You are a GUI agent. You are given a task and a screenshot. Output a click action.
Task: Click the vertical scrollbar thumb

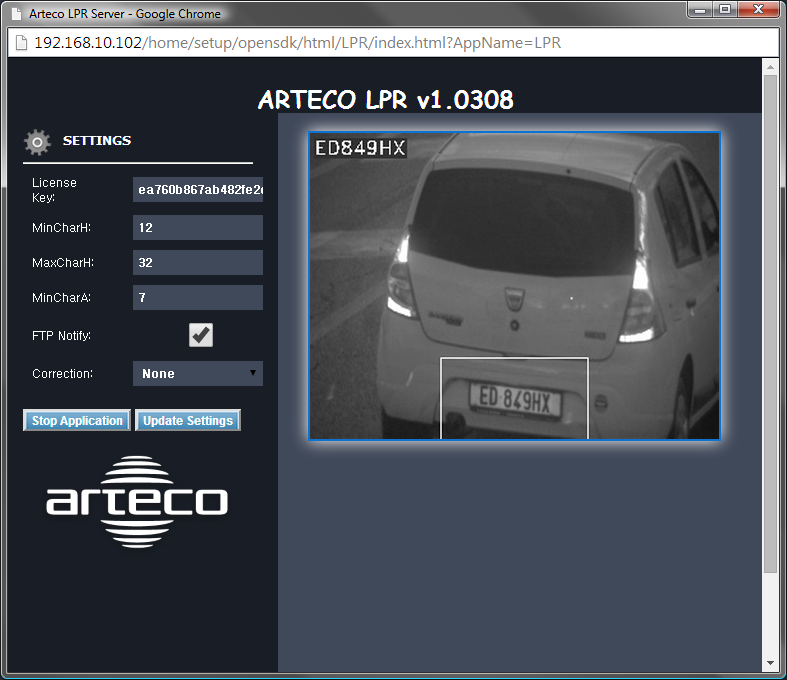click(x=770, y=324)
